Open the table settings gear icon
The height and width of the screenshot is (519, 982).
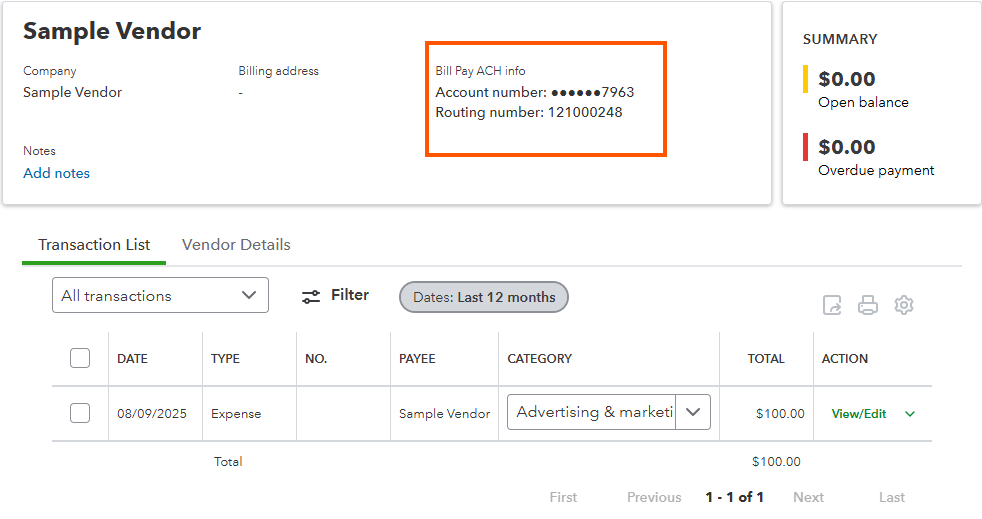pyautogui.click(x=904, y=305)
